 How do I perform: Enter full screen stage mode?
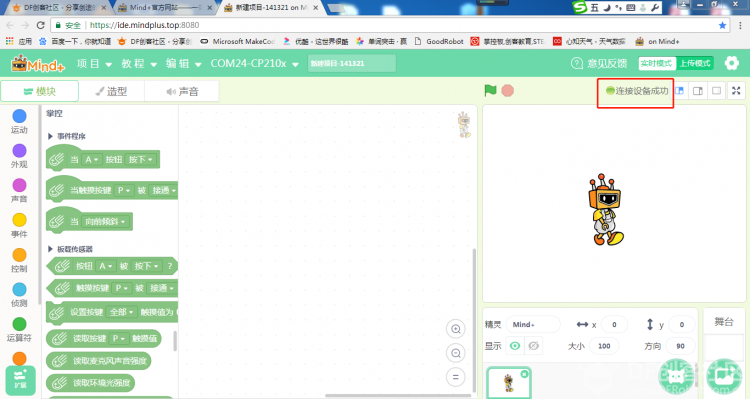tap(736, 90)
